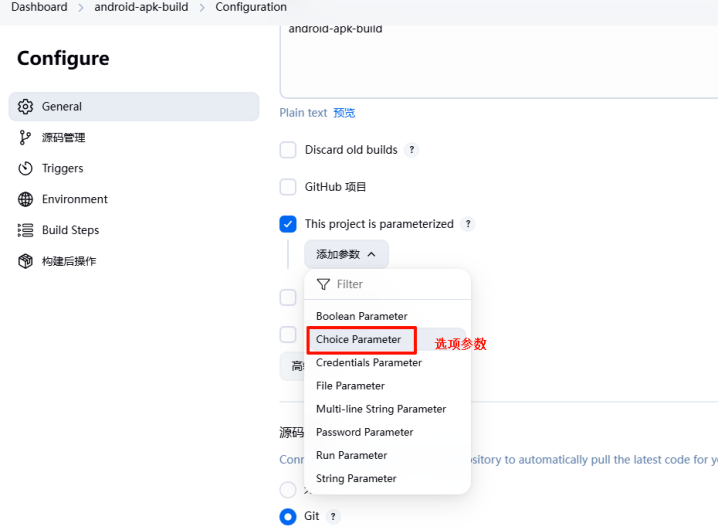The width and height of the screenshot is (718, 530).
Task: Open android-apk-build breadcrumb link
Action: click(x=141, y=7)
